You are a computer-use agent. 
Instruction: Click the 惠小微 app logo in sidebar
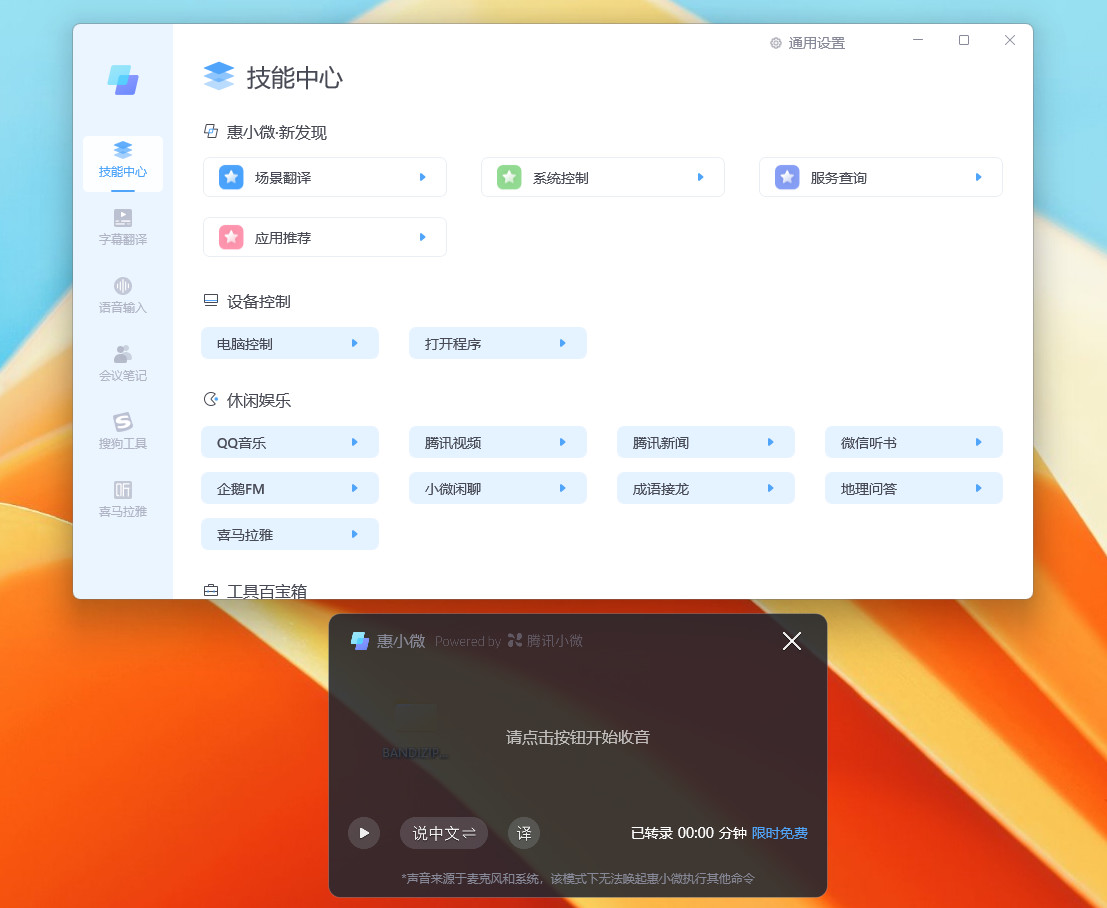pos(122,79)
